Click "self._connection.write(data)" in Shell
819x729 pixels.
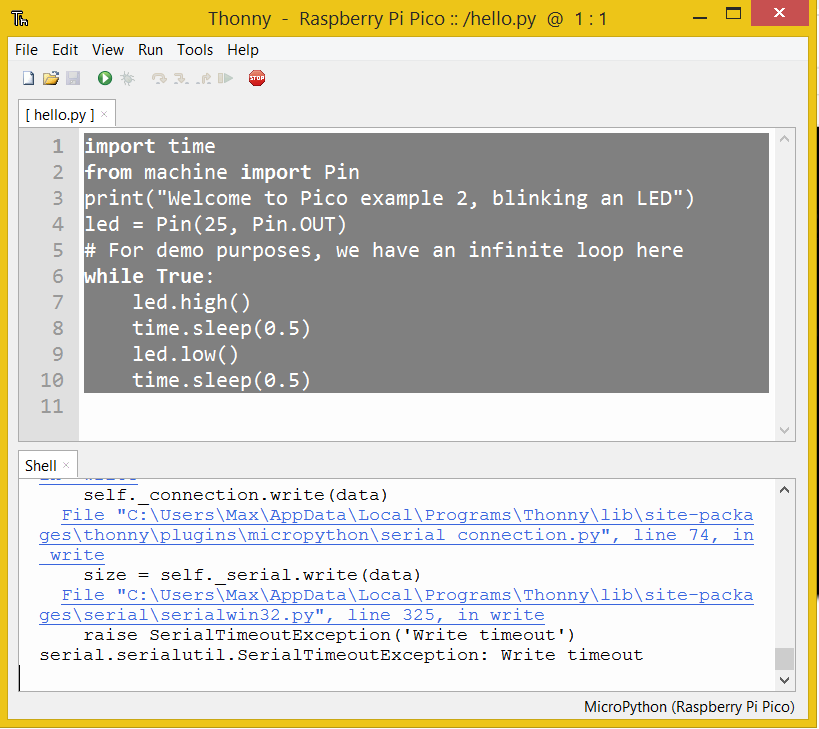236,495
